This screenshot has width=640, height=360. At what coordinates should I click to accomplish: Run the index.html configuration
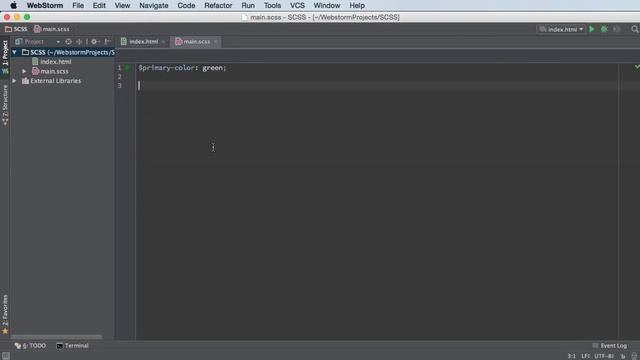pos(592,29)
